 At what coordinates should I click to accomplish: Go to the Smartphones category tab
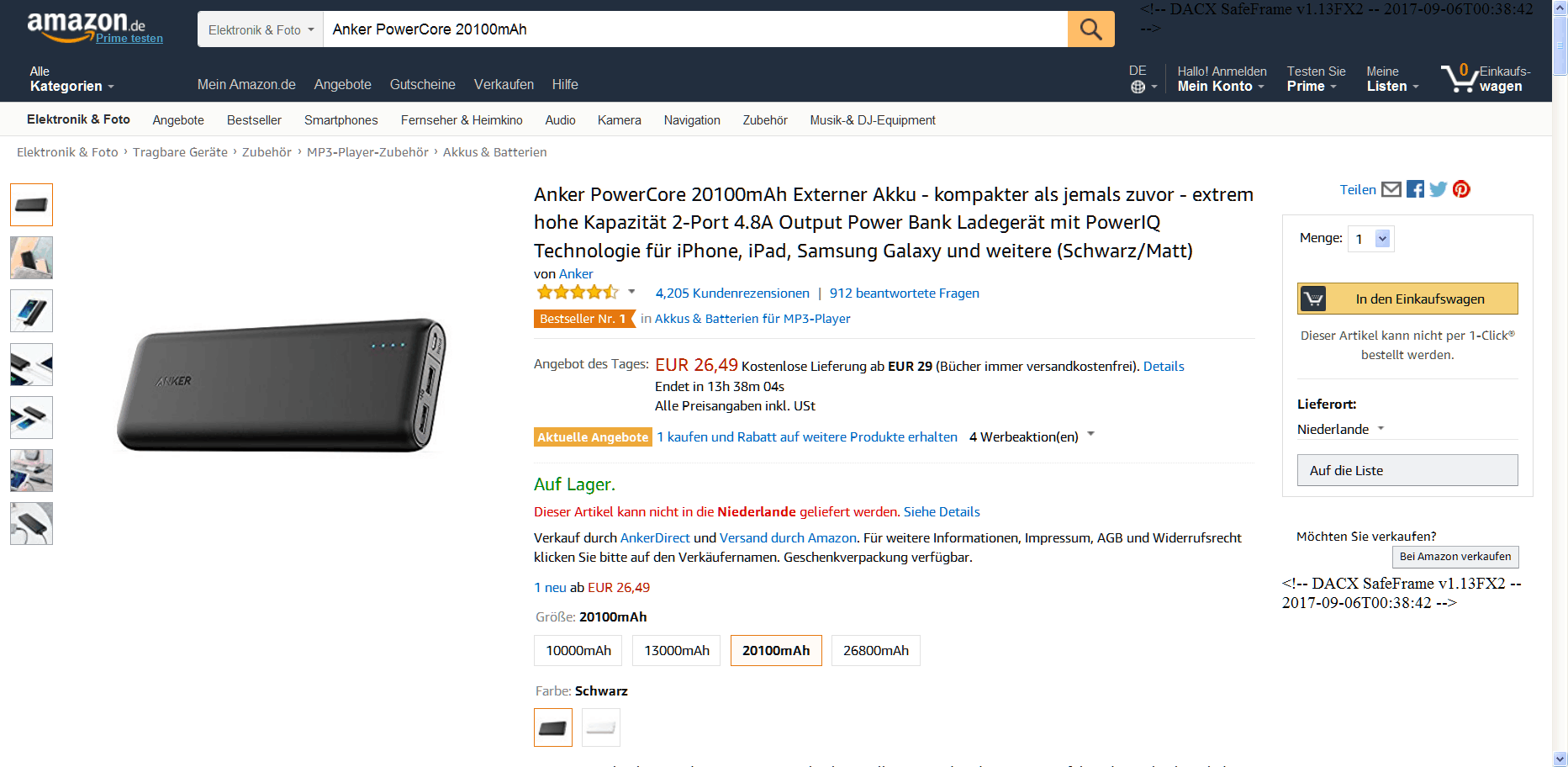coord(341,120)
